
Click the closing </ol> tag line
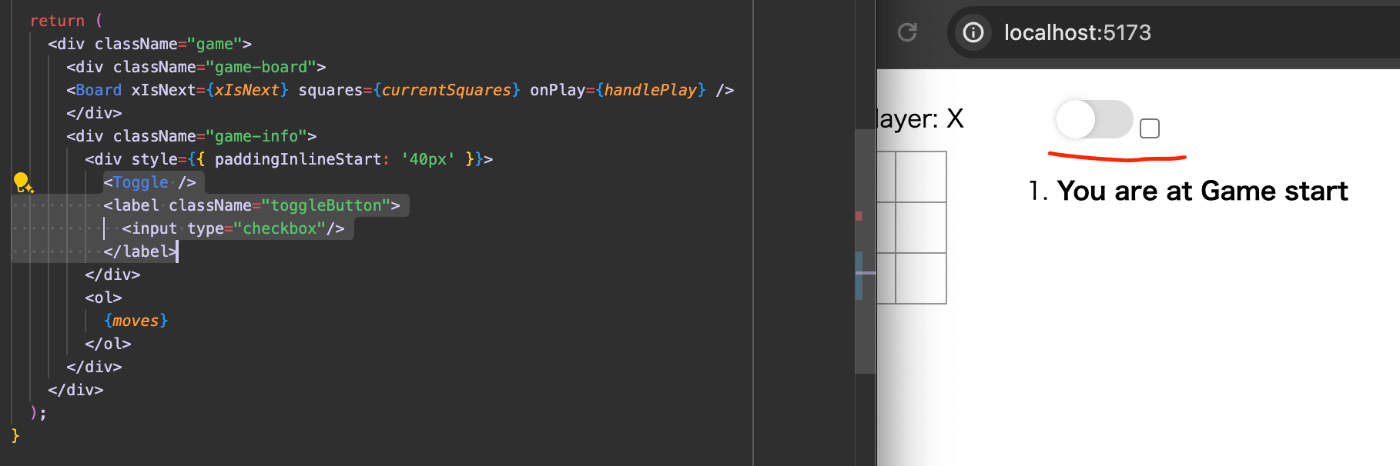108,343
